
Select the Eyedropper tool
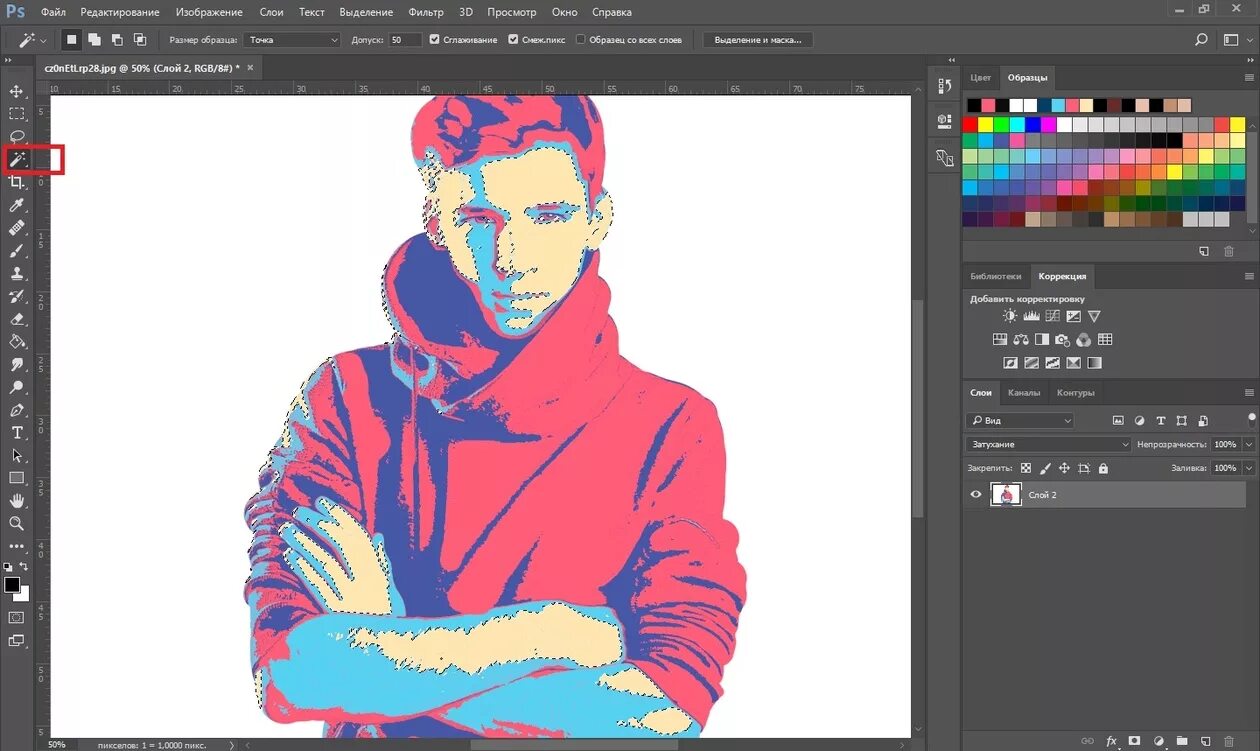click(17, 205)
